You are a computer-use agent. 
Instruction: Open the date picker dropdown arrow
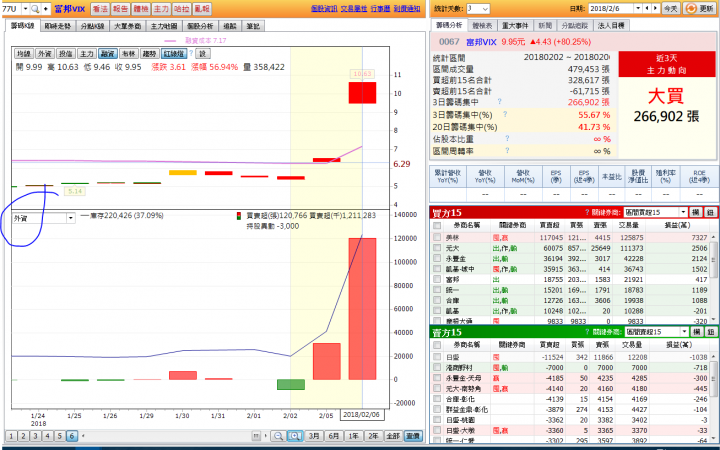coord(638,9)
